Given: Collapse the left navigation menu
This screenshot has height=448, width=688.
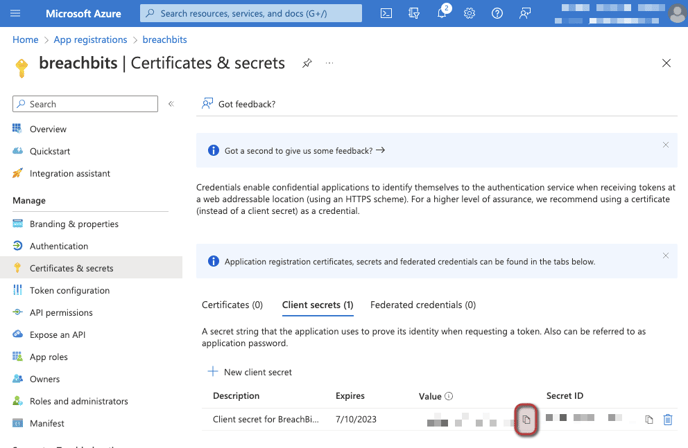Looking at the screenshot, I should tap(171, 104).
